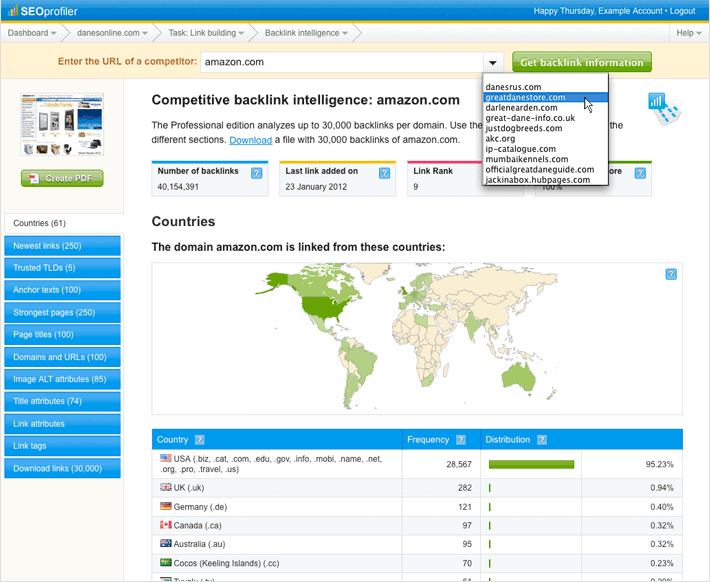Select greatdanestore.com from the dropdown list

[545, 97]
